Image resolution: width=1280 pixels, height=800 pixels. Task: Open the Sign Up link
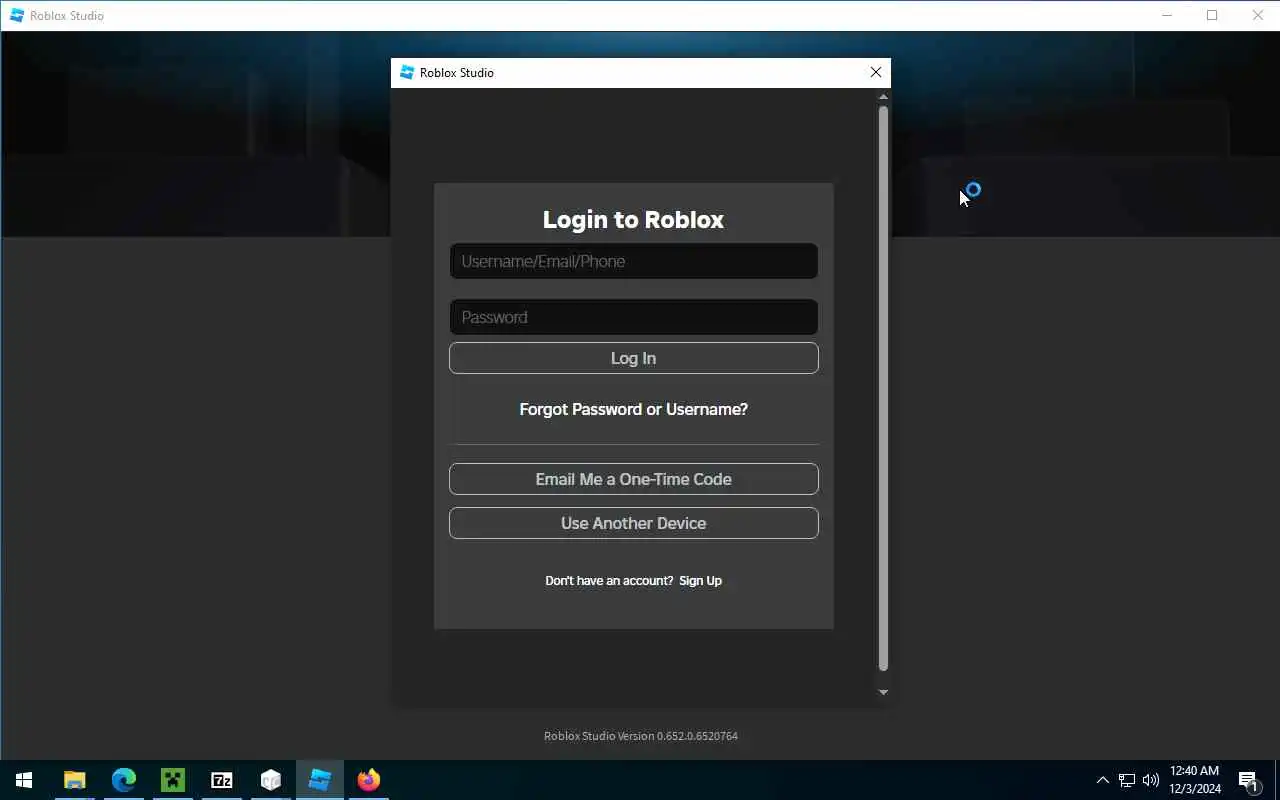700,581
